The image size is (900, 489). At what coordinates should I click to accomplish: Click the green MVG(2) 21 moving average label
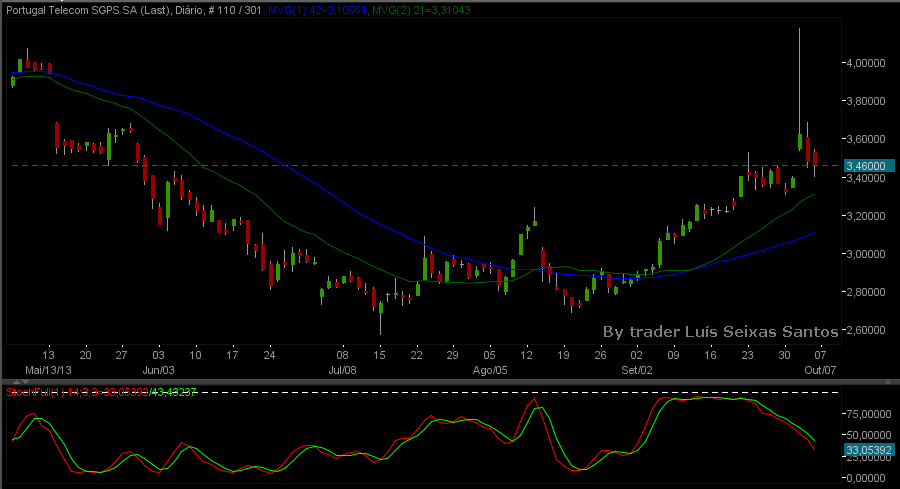(421, 10)
